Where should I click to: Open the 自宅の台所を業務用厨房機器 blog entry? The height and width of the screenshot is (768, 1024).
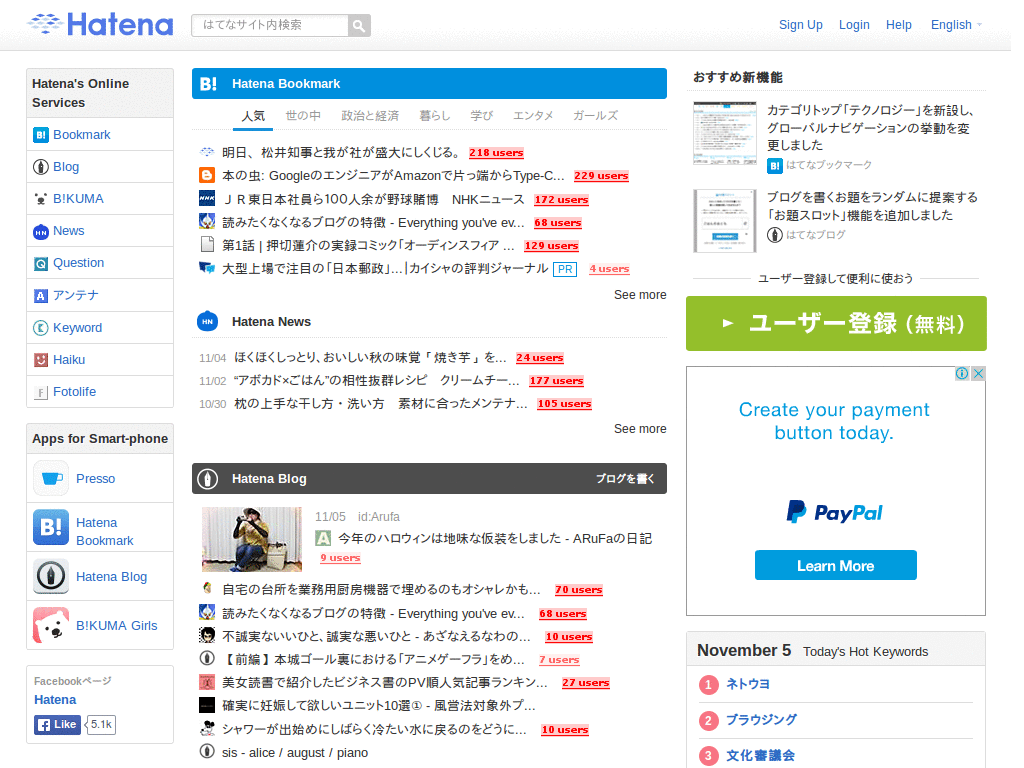coord(381,590)
